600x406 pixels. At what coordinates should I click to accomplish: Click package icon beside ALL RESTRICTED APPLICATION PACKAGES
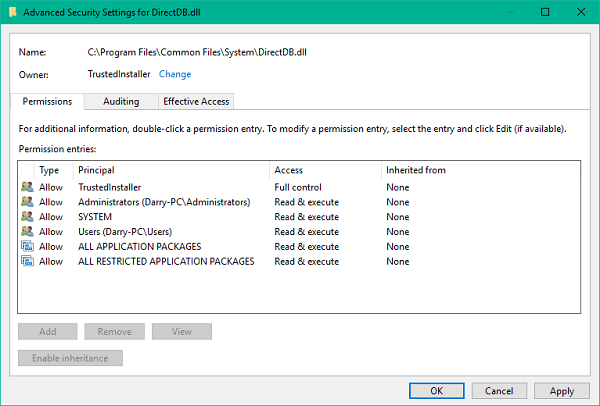click(27, 261)
